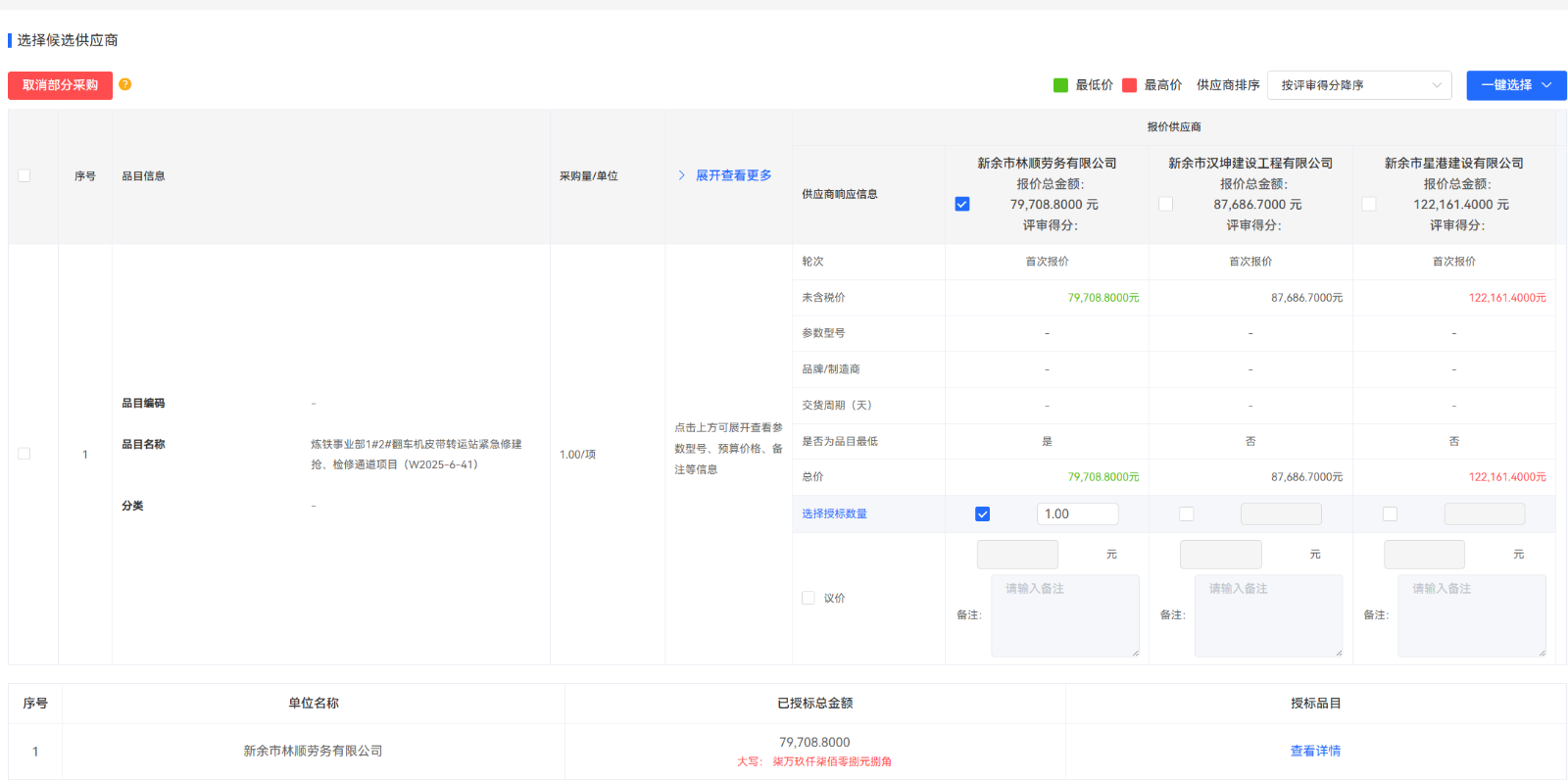
Task: Click 是 lowest-item value for 林顺劳务
Action: click(1047, 441)
